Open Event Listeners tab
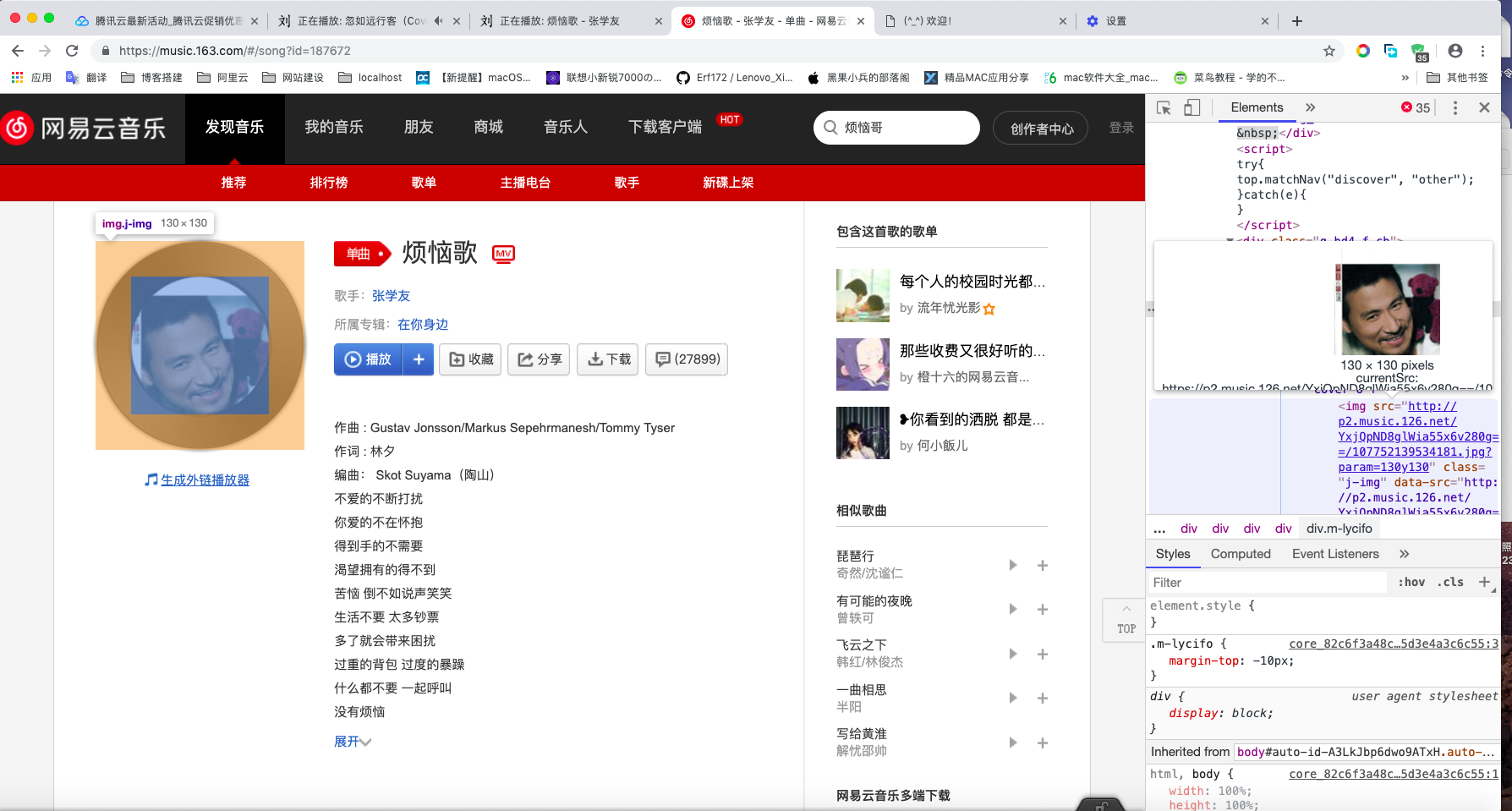Image resolution: width=1512 pixels, height=811 pixels. (x=1335, y=554)
